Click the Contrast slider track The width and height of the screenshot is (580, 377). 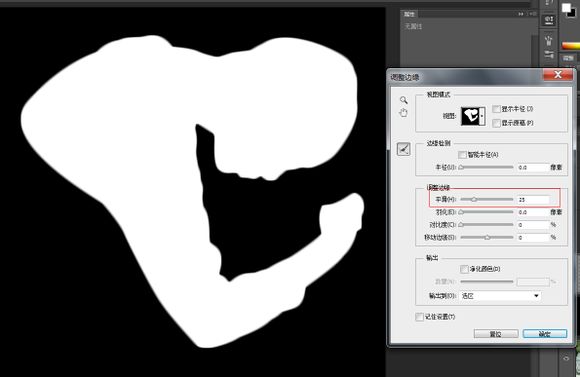pyautogui.click(x=487, y=225)
